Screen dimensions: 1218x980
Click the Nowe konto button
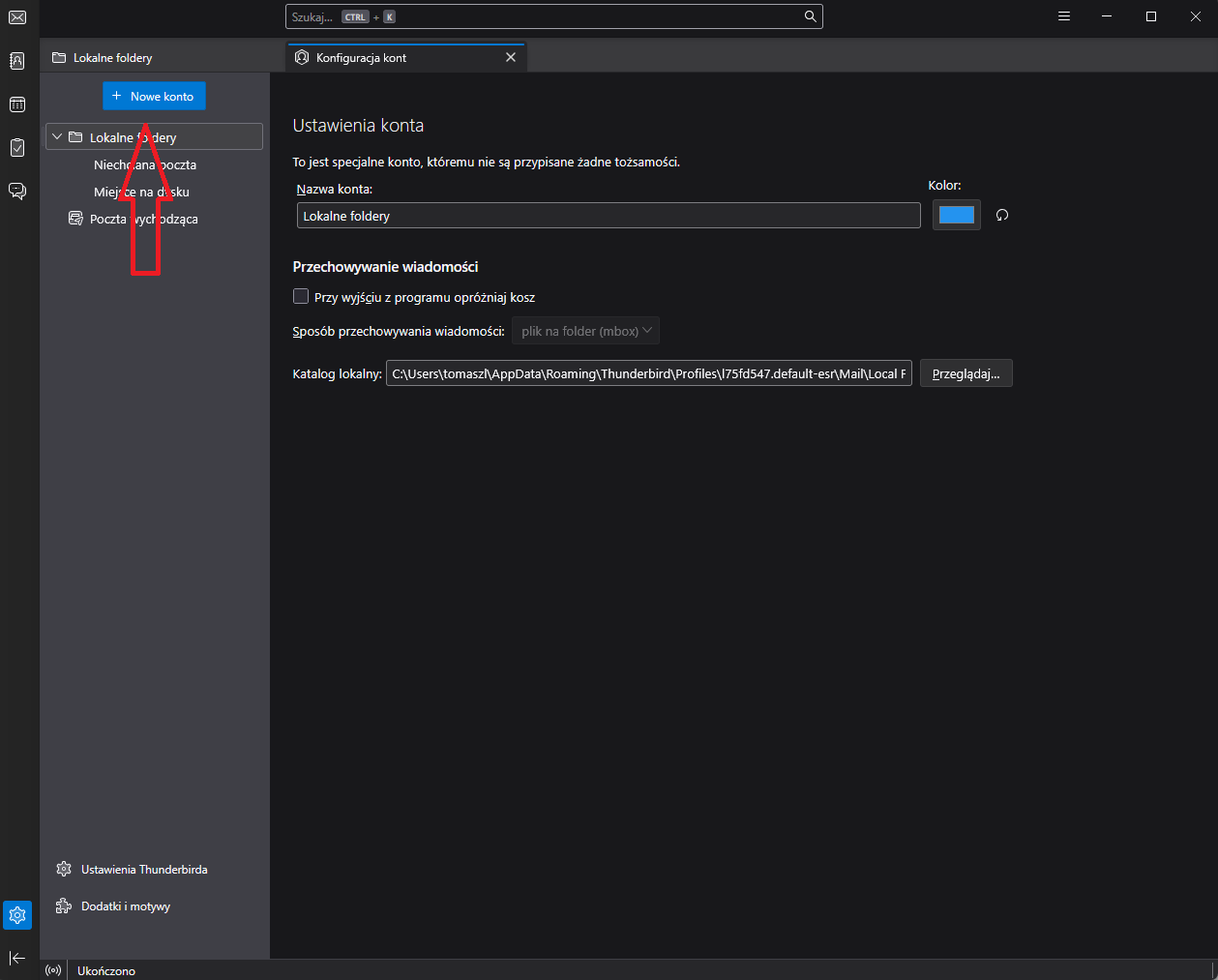(154, 96)
